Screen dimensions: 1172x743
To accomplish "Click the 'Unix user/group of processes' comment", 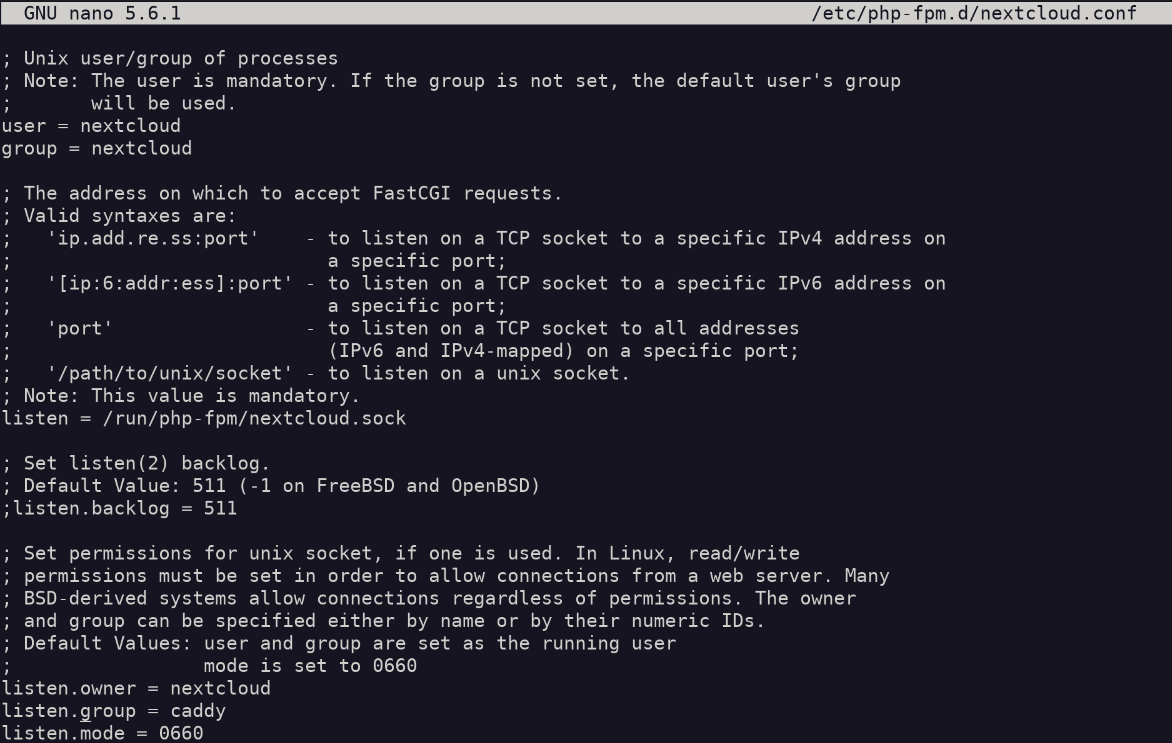I will [x=180, y=58].
